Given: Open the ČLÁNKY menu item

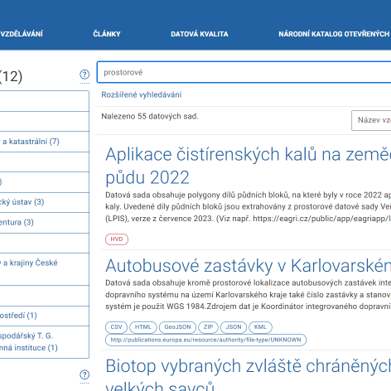Looking at the screenshot, I should tap(107, 34).
